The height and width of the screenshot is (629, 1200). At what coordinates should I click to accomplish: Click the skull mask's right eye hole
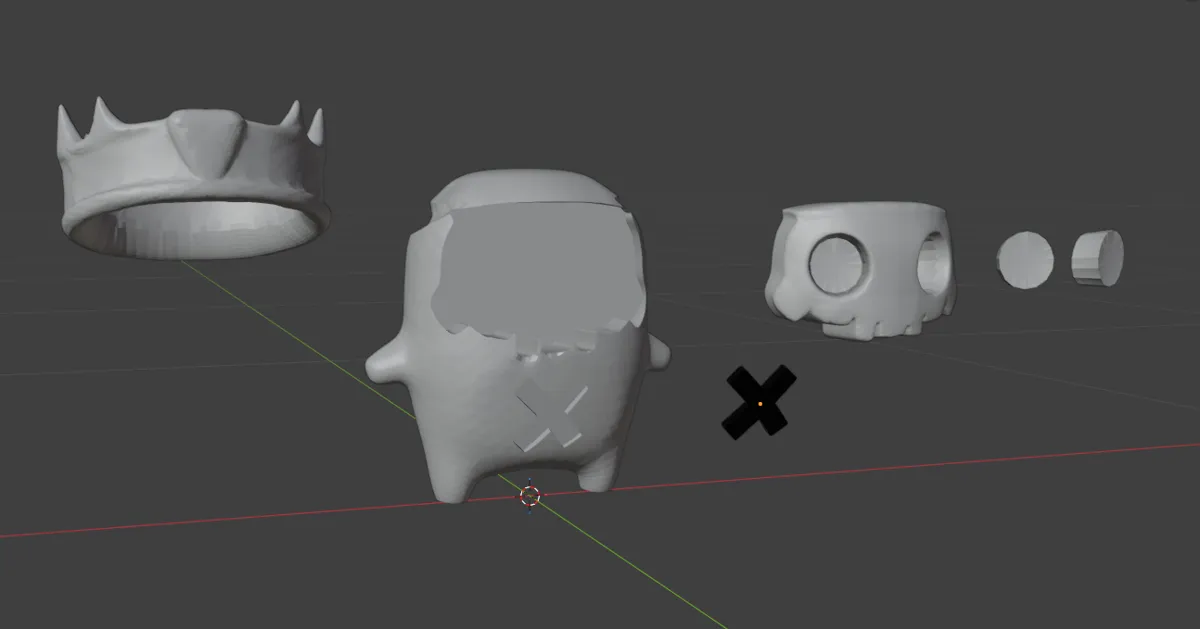point(931,265)
